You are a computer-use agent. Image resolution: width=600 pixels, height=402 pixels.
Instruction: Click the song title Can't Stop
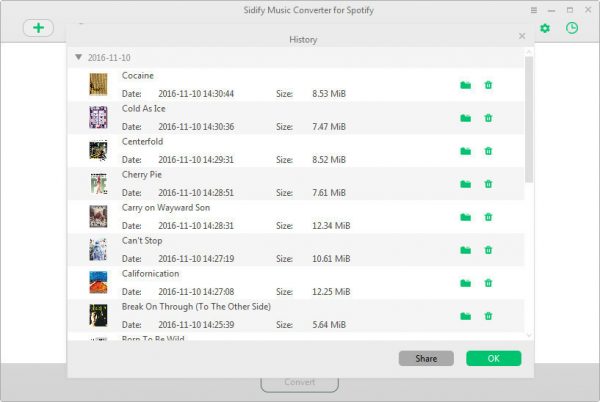click(x=142, y=241)
